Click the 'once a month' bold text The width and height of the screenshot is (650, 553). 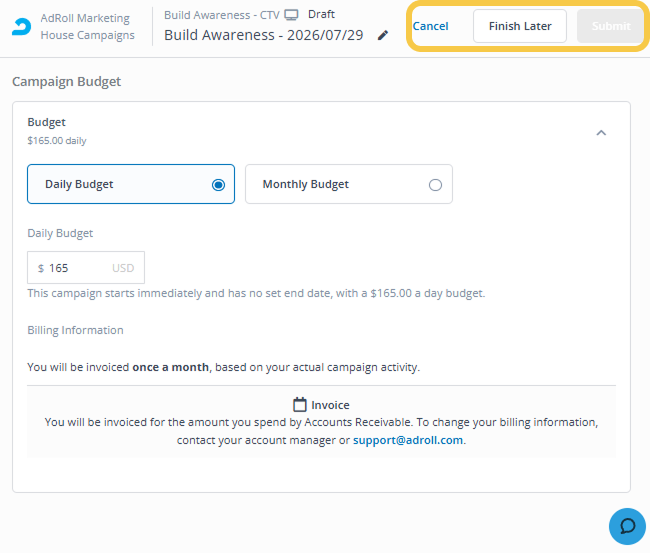pos(170,367)
